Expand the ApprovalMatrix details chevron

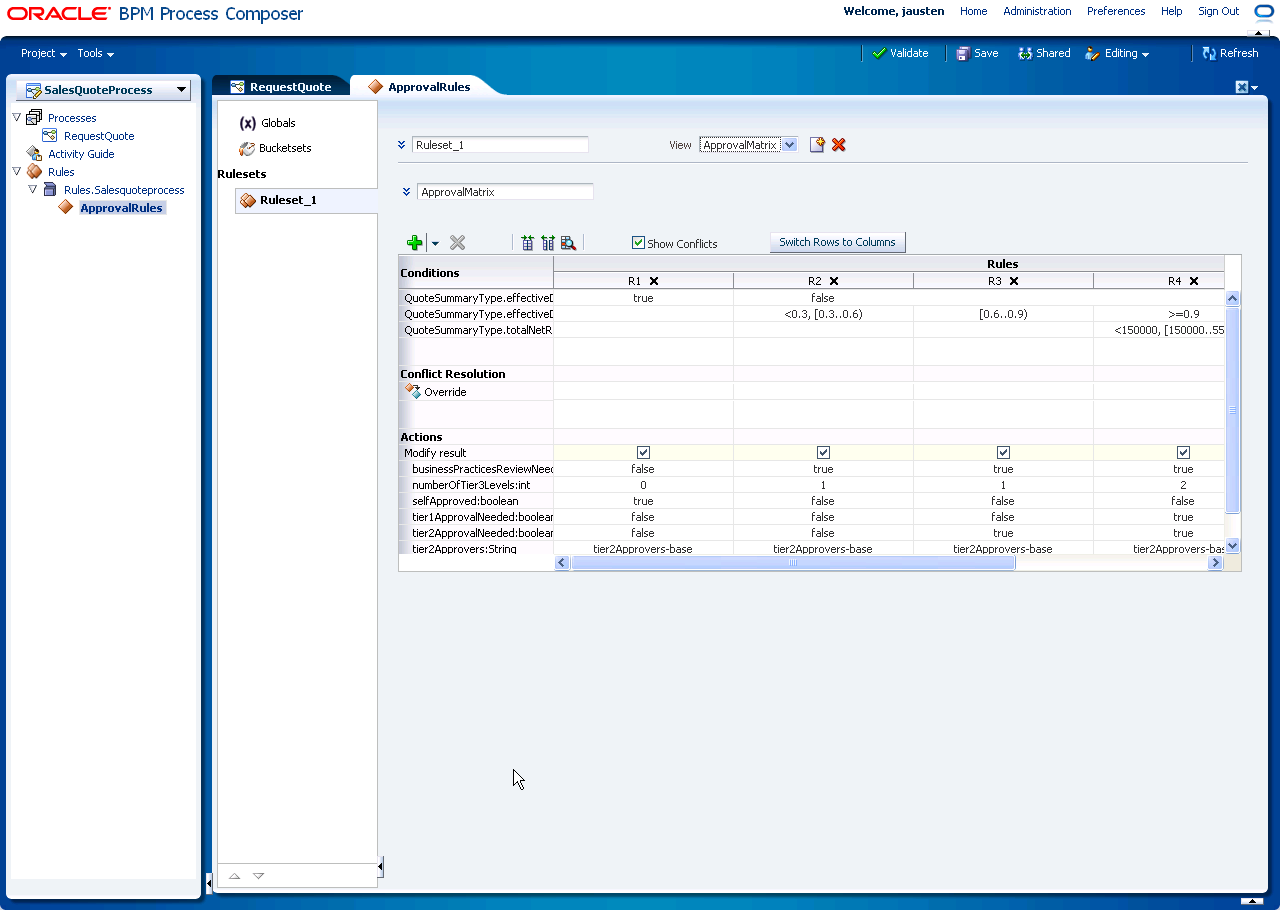pyautogui.click(x=407, y=192)
